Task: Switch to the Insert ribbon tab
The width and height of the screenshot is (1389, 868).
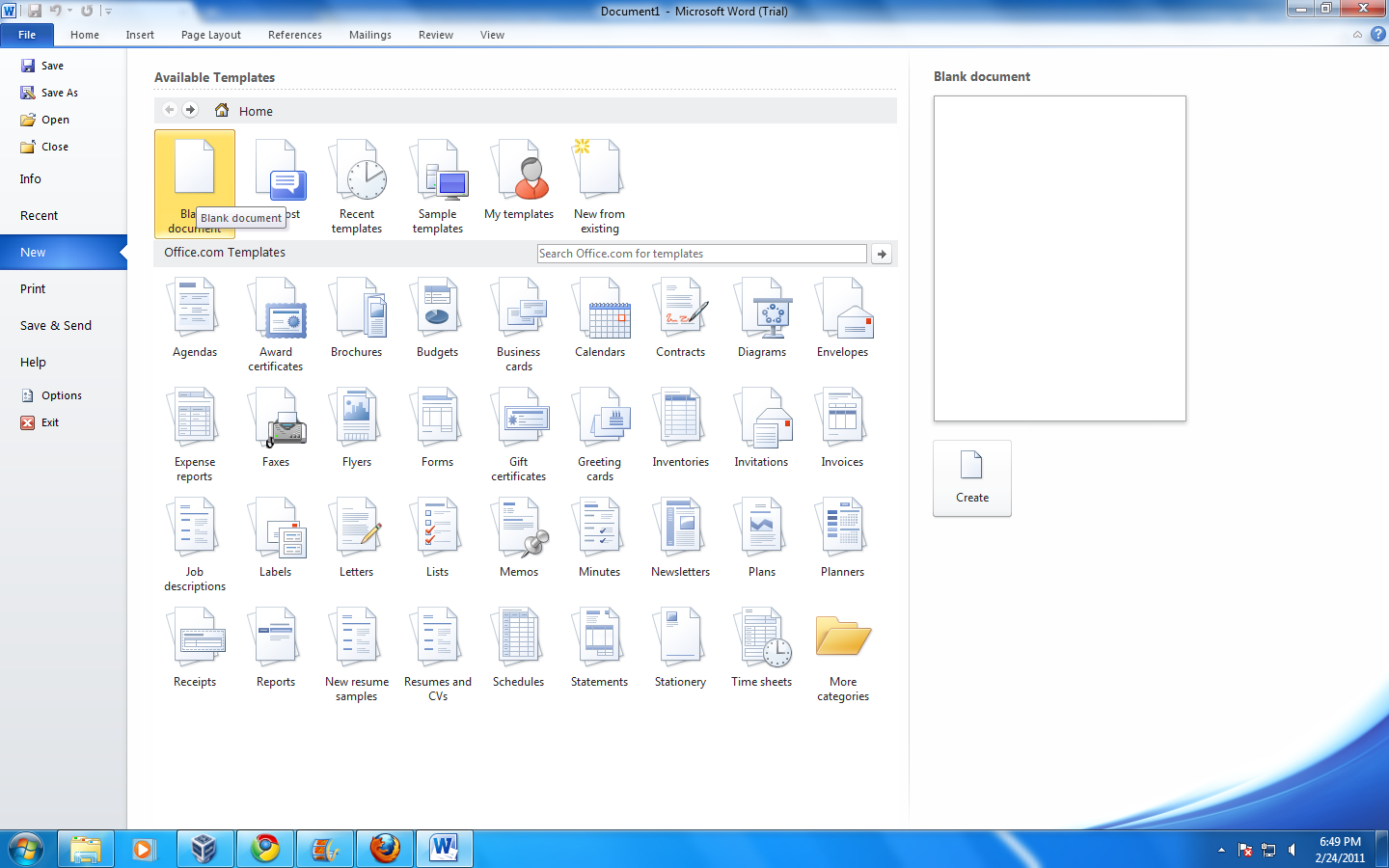Action: pyautogui.click(x=140, y=35)
